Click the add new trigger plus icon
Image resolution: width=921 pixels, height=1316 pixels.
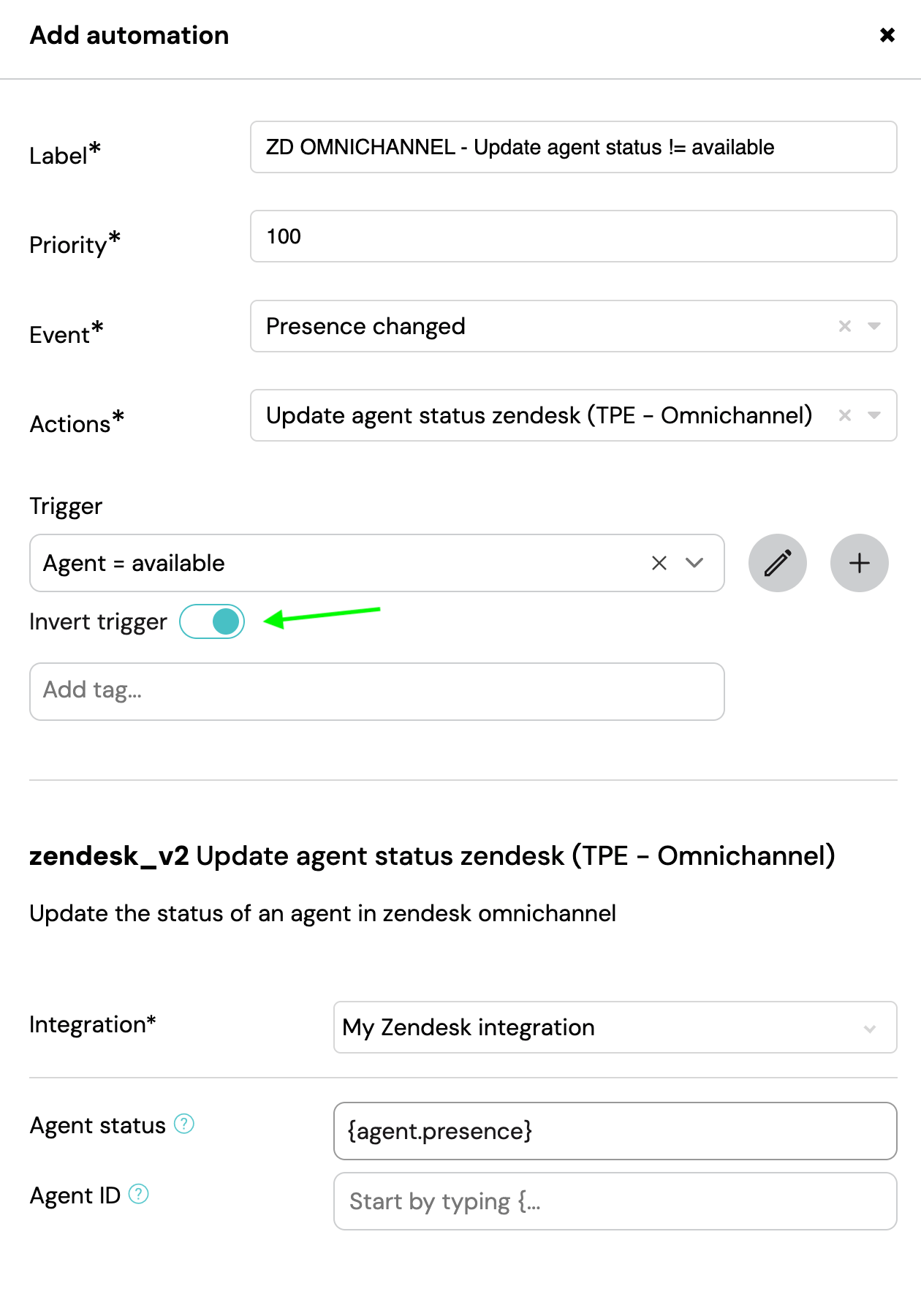(x=860, y=563)
